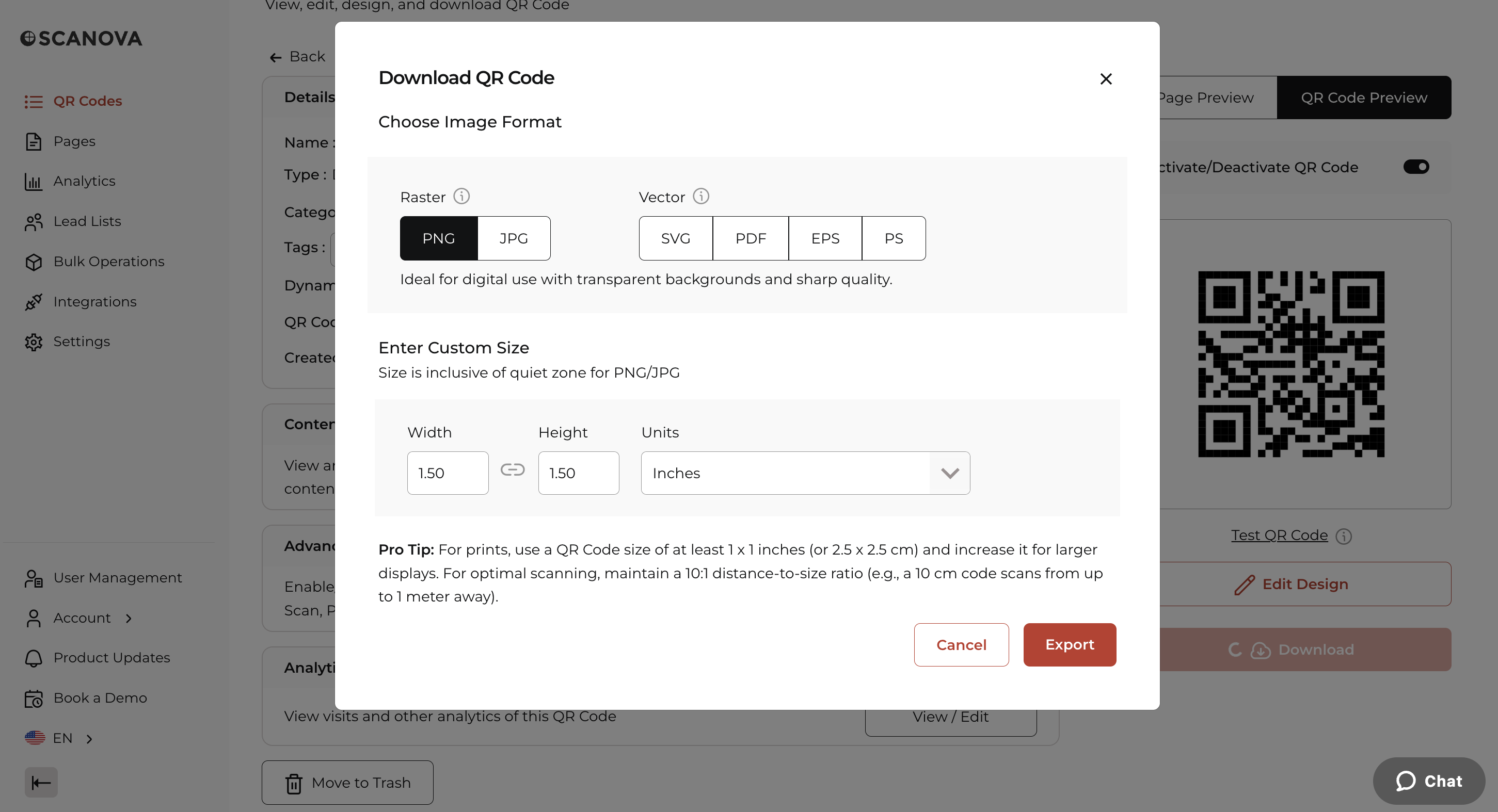The height and width of the screenshot is (812, 1498).
Task: Open the Integrations plug icon
Action: coord(34,302)
